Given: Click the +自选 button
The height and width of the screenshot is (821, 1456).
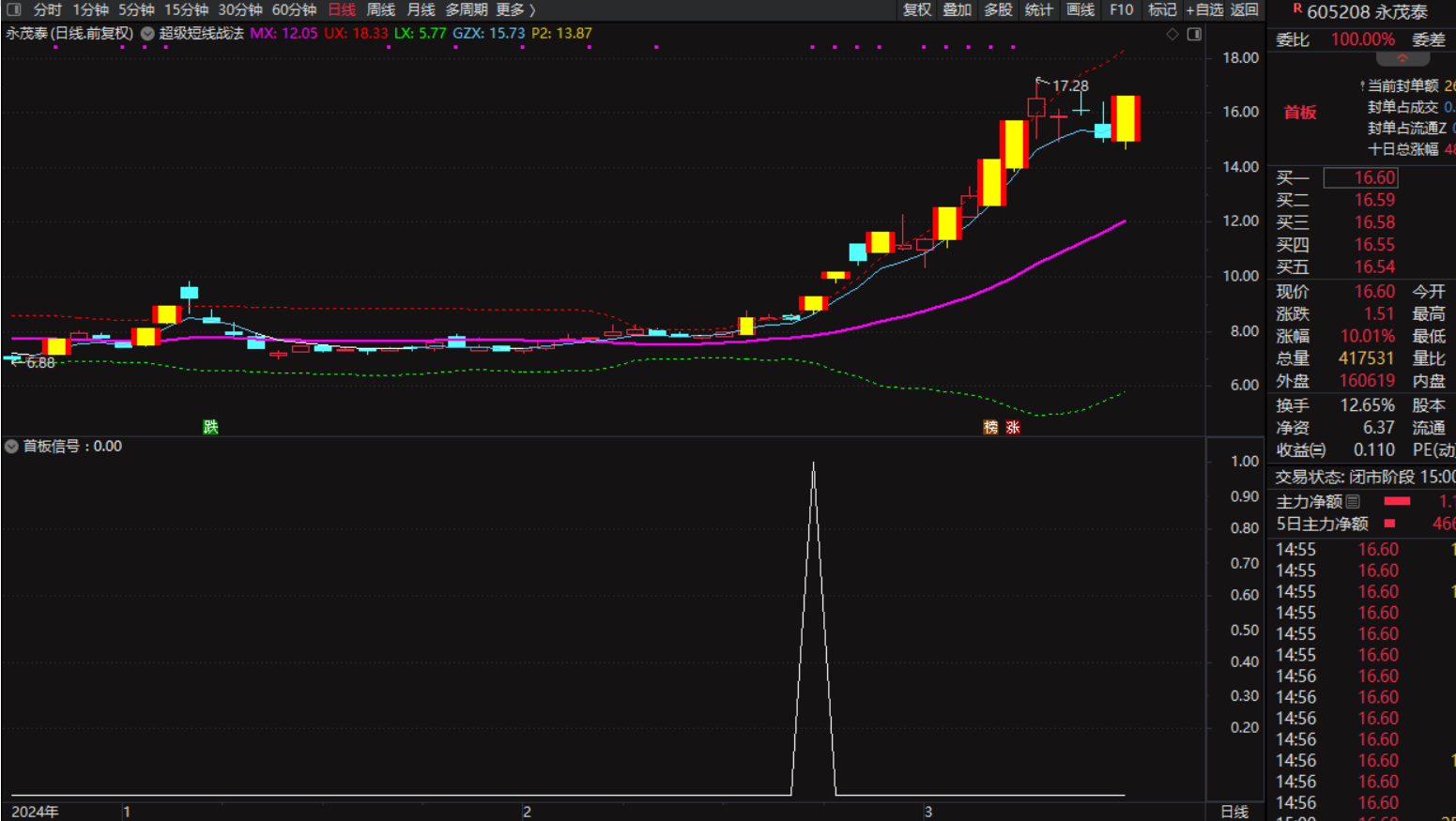Looking at the screenshot, I should click(1203, 9).
